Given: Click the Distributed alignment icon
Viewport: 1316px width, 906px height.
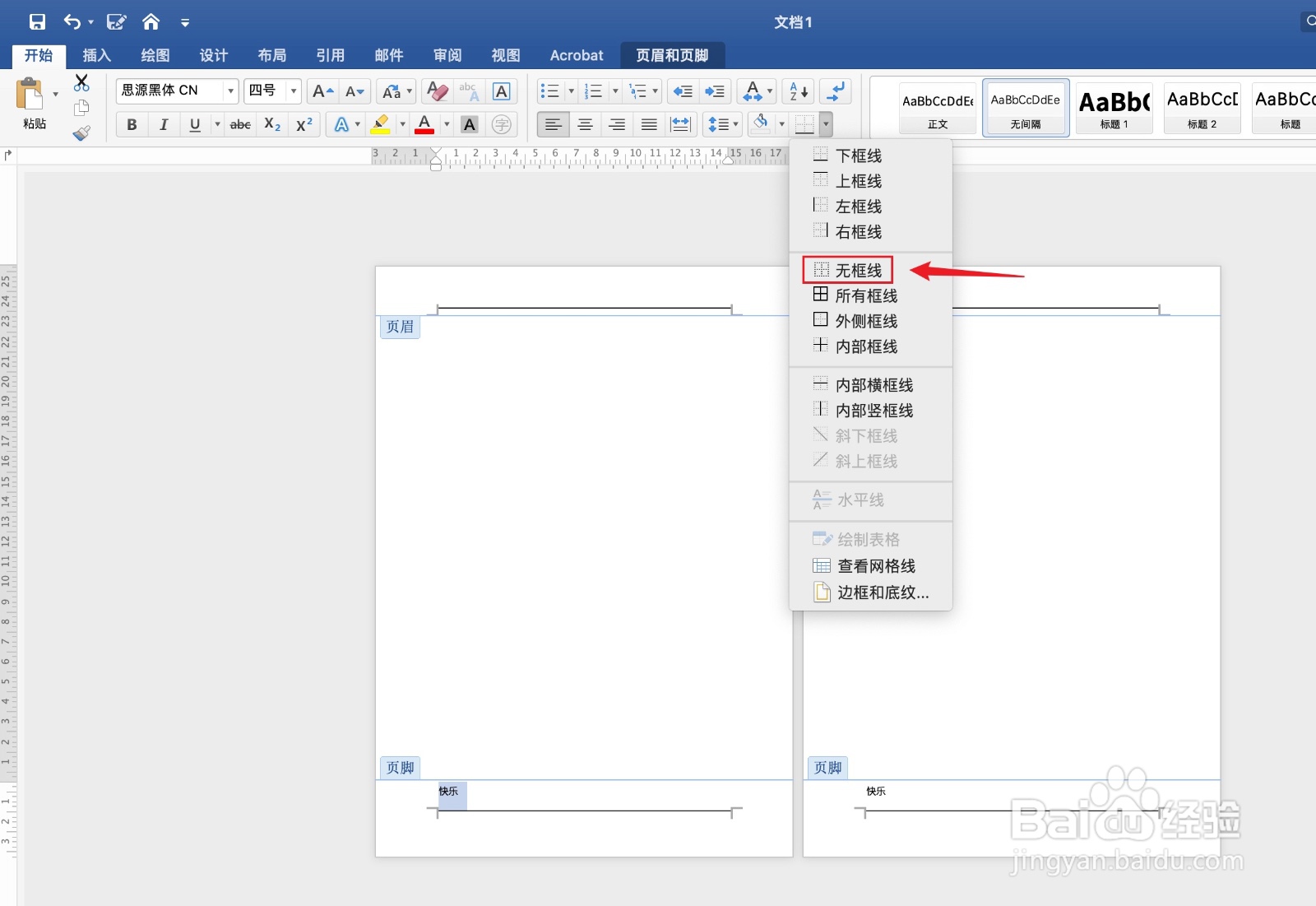Looking at the screenshot, I should 681,124.
